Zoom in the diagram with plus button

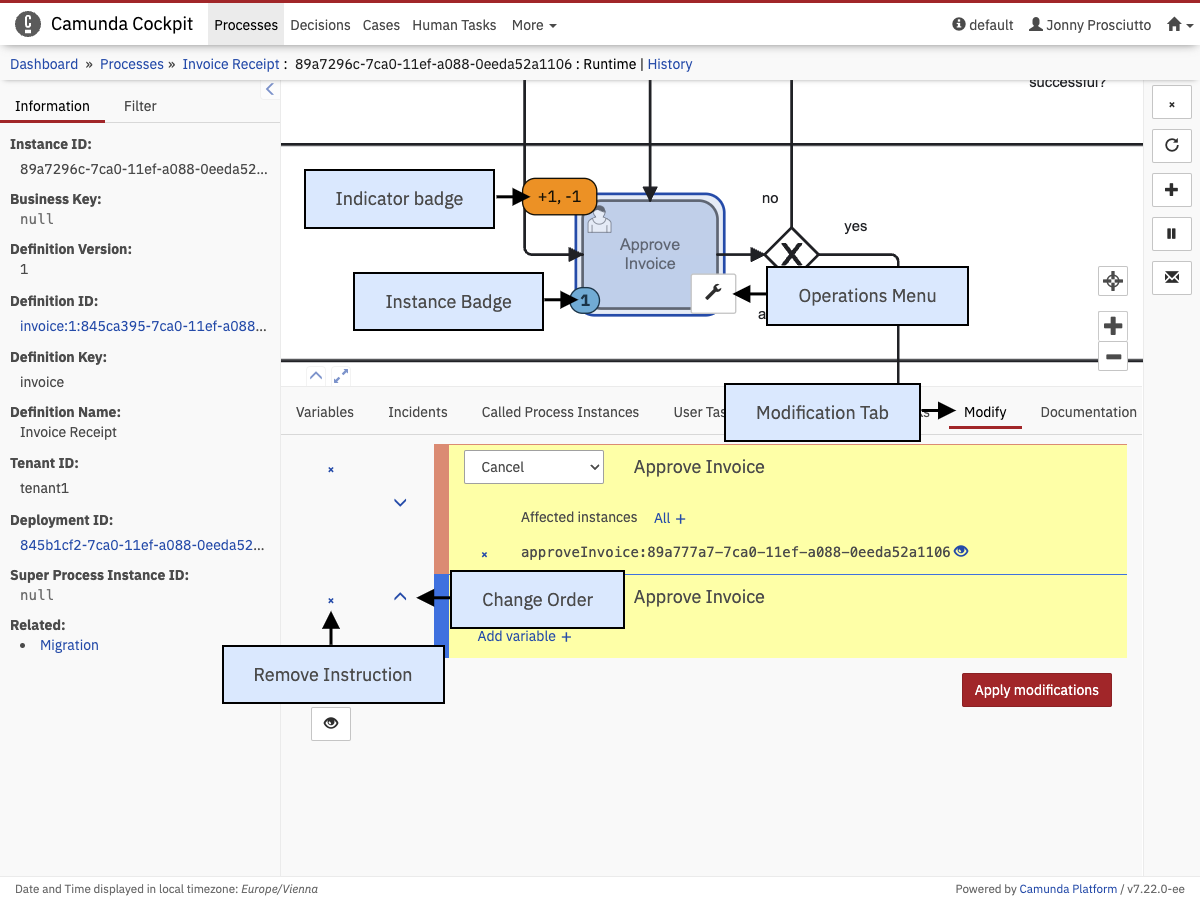(x=1113, y=326)
